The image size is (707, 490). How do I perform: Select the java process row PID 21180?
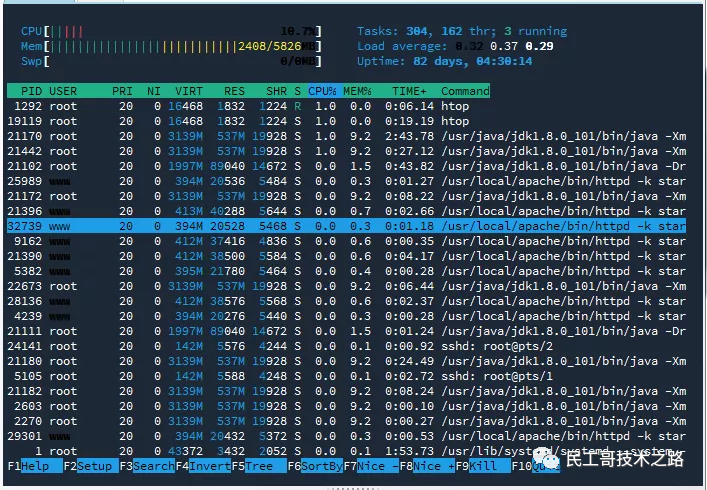click(x=346, y=361)
